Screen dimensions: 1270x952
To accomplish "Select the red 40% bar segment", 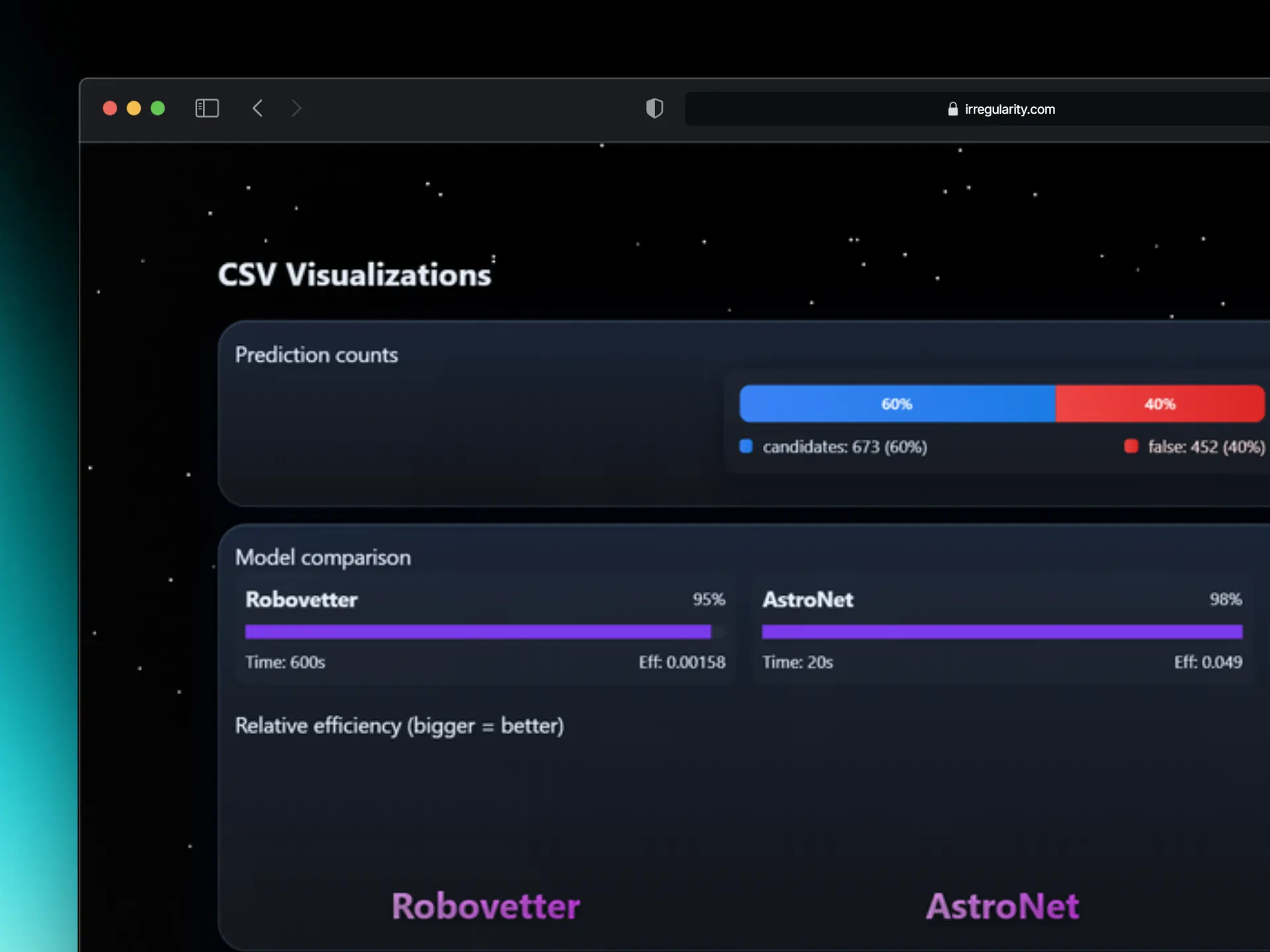I will pos(1160,404).
